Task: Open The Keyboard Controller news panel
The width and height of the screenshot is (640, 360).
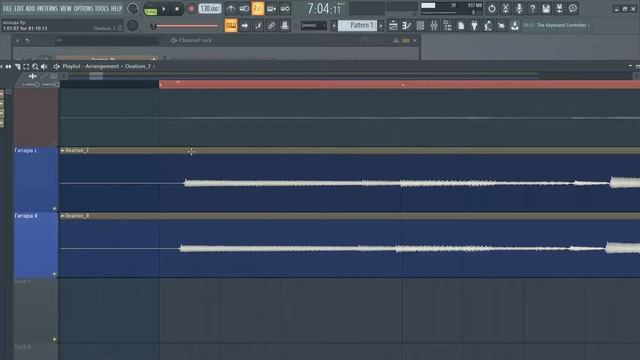Action: pos(558,25)
